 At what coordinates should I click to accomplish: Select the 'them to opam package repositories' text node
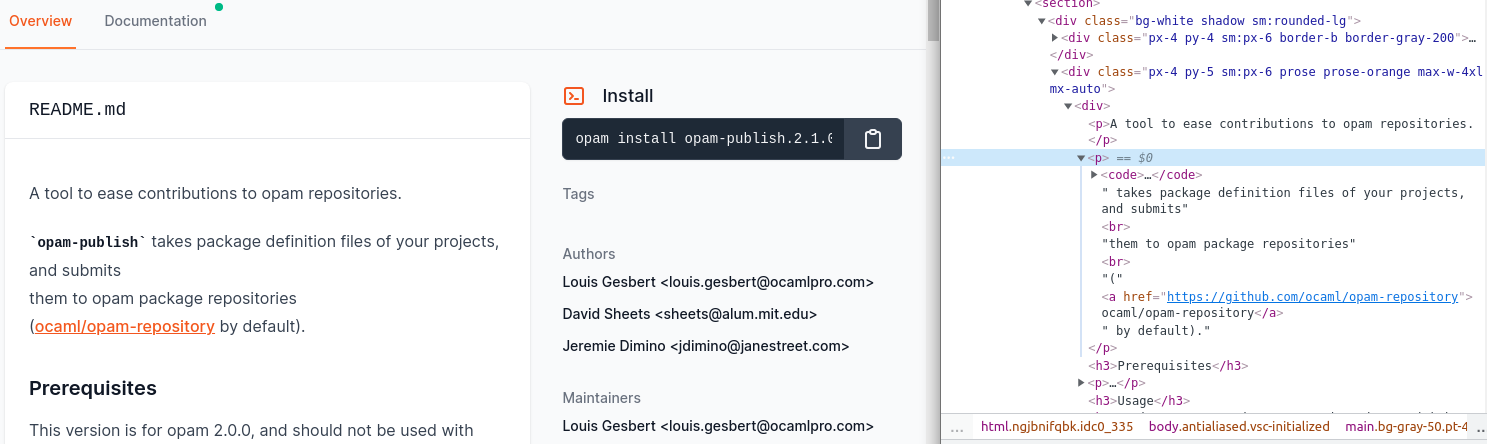coord(1228,244)
